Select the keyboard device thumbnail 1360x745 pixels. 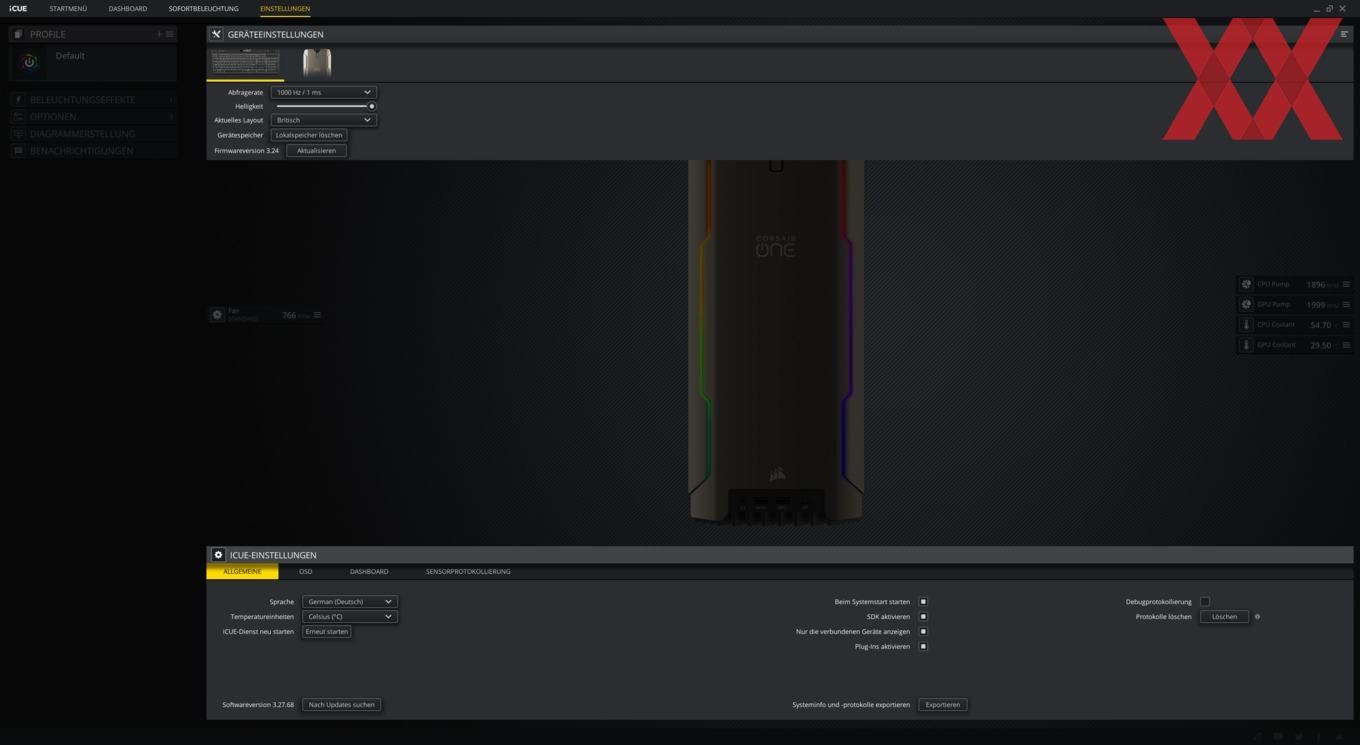[245, 62]
